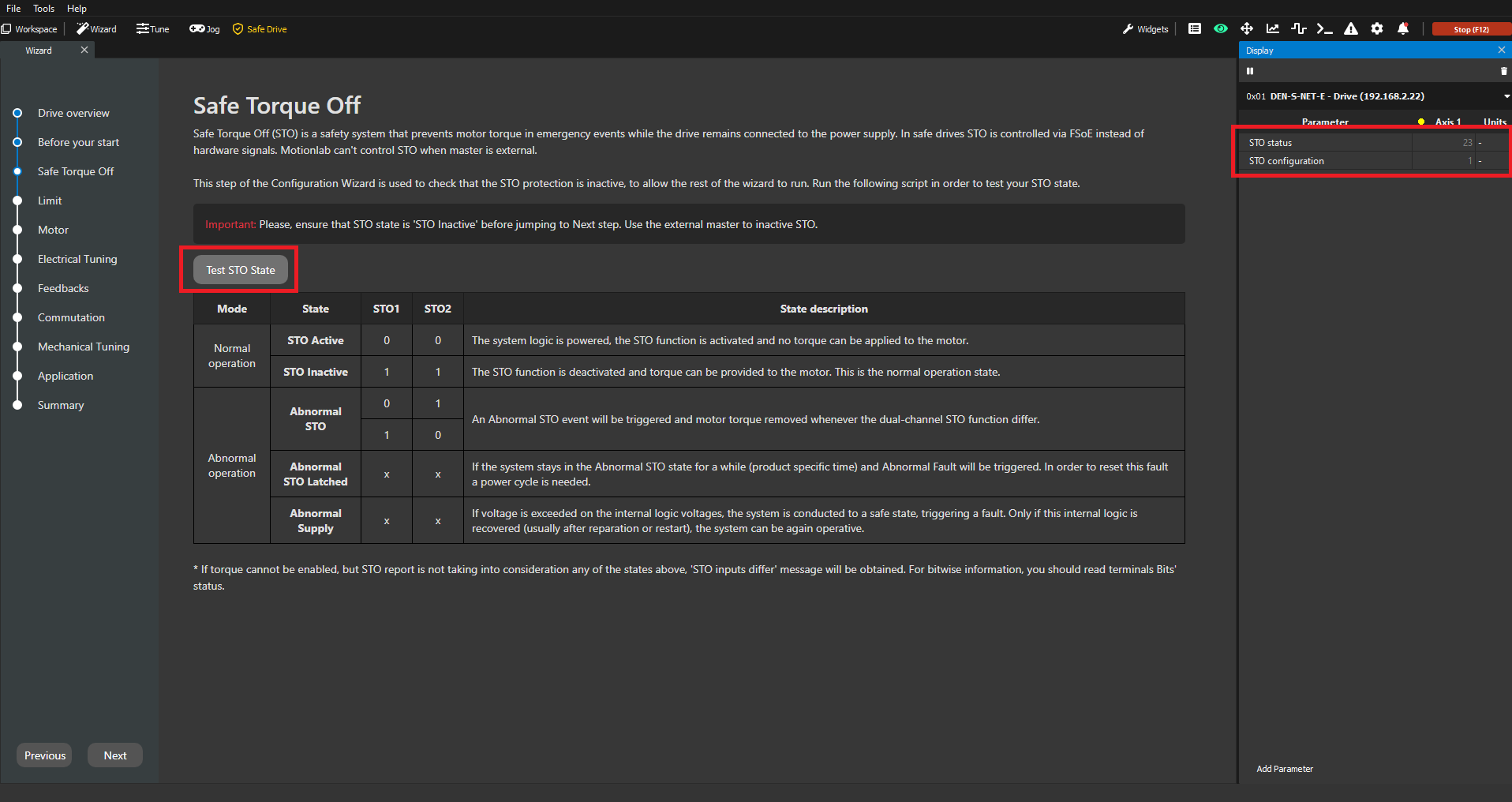Click the square pulse signal icon

[x=1299, y=29]
